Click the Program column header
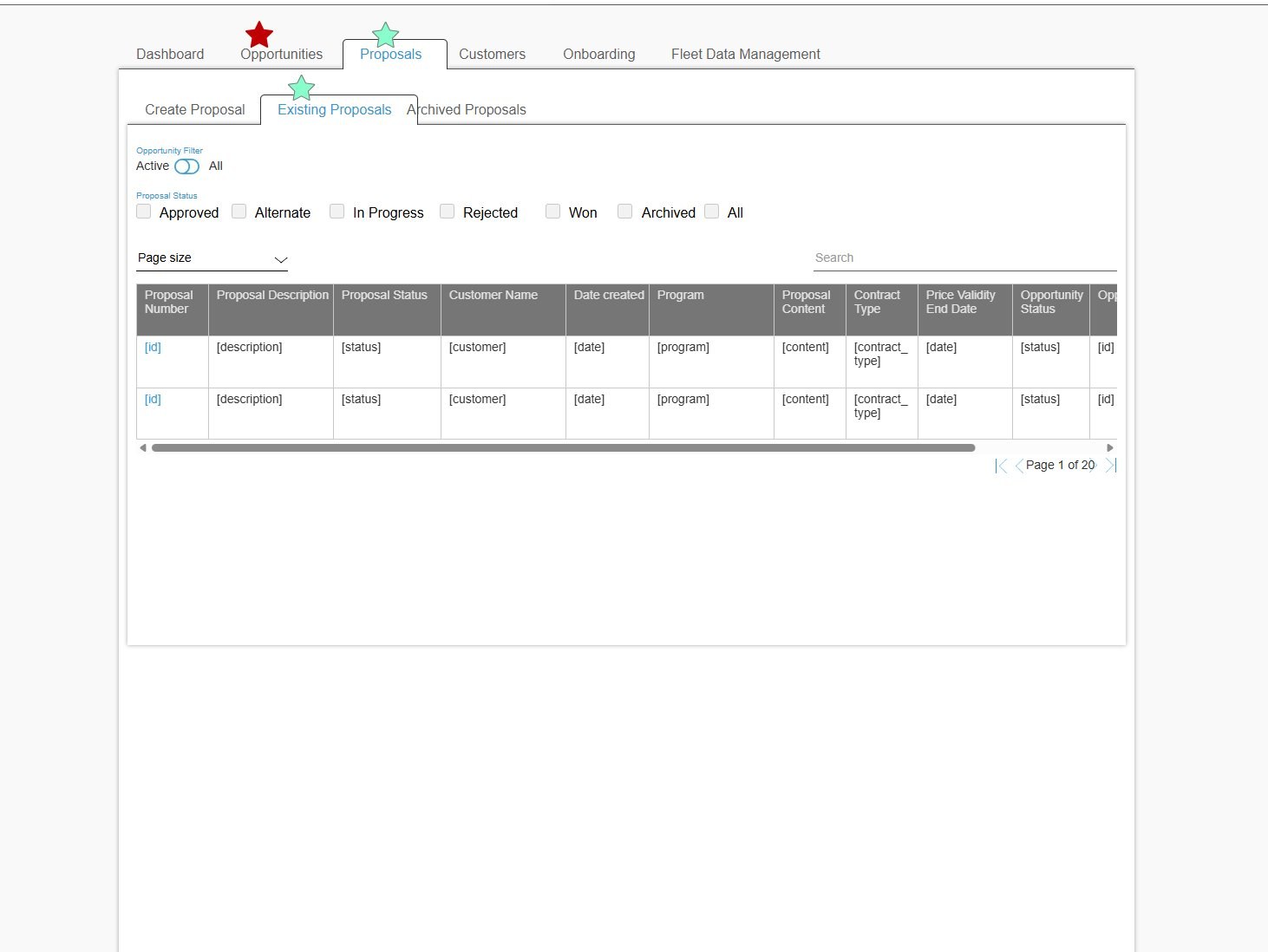This screenshot has height=952, width=1268. tap(712, 310)
